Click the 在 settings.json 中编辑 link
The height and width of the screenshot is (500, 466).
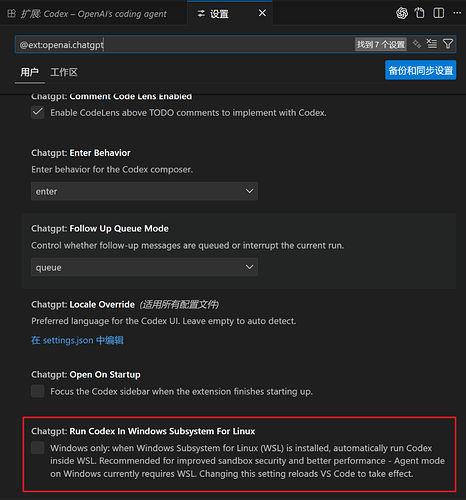77,340
